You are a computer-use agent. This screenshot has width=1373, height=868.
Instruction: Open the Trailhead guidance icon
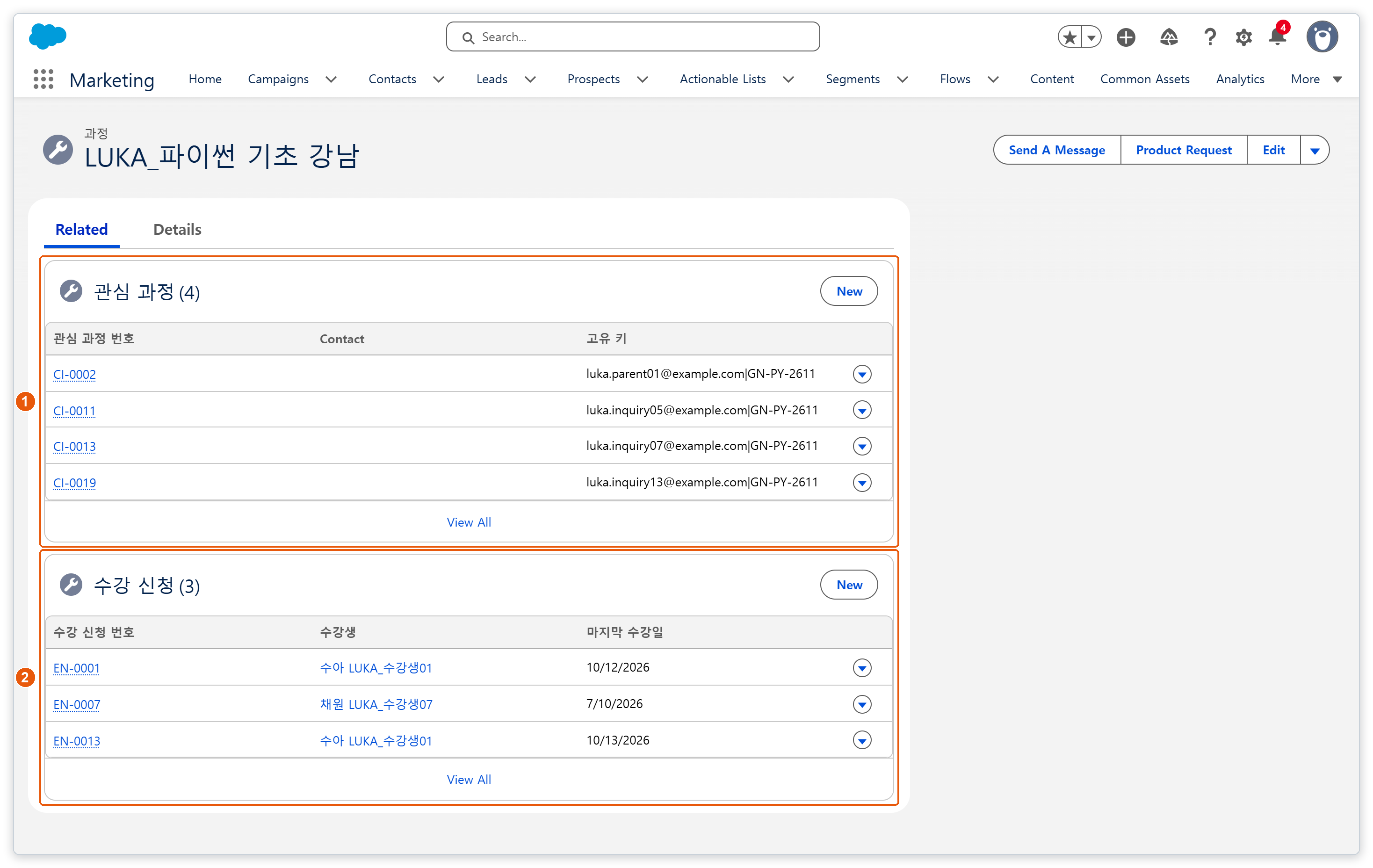click(x=1169, y=37)
